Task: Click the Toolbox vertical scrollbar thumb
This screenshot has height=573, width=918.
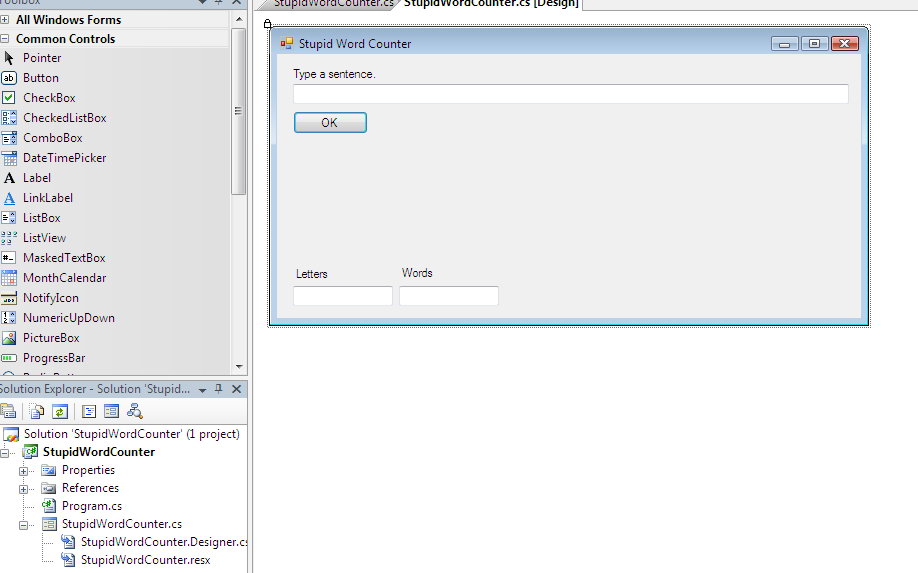Action: tap(238, 111)
